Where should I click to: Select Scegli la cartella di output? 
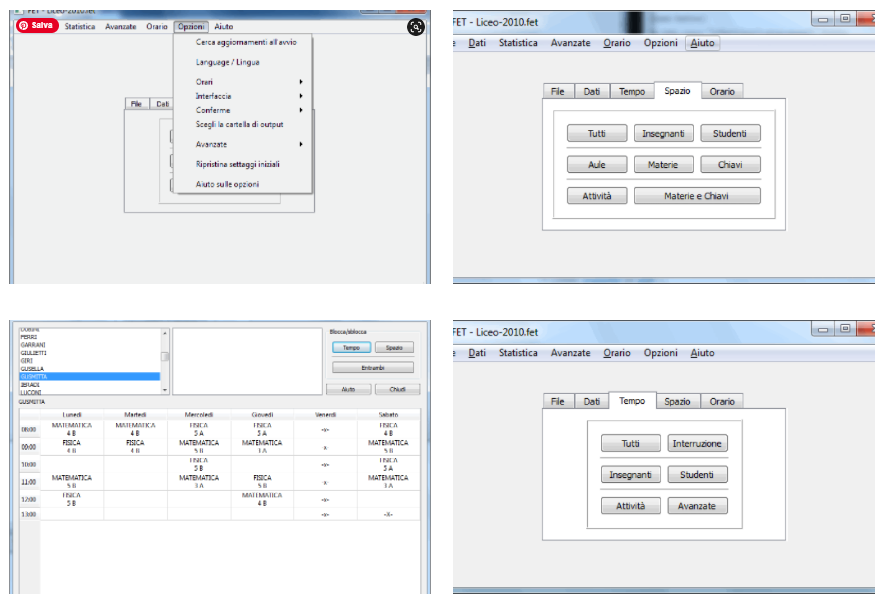tap(239, 124)
